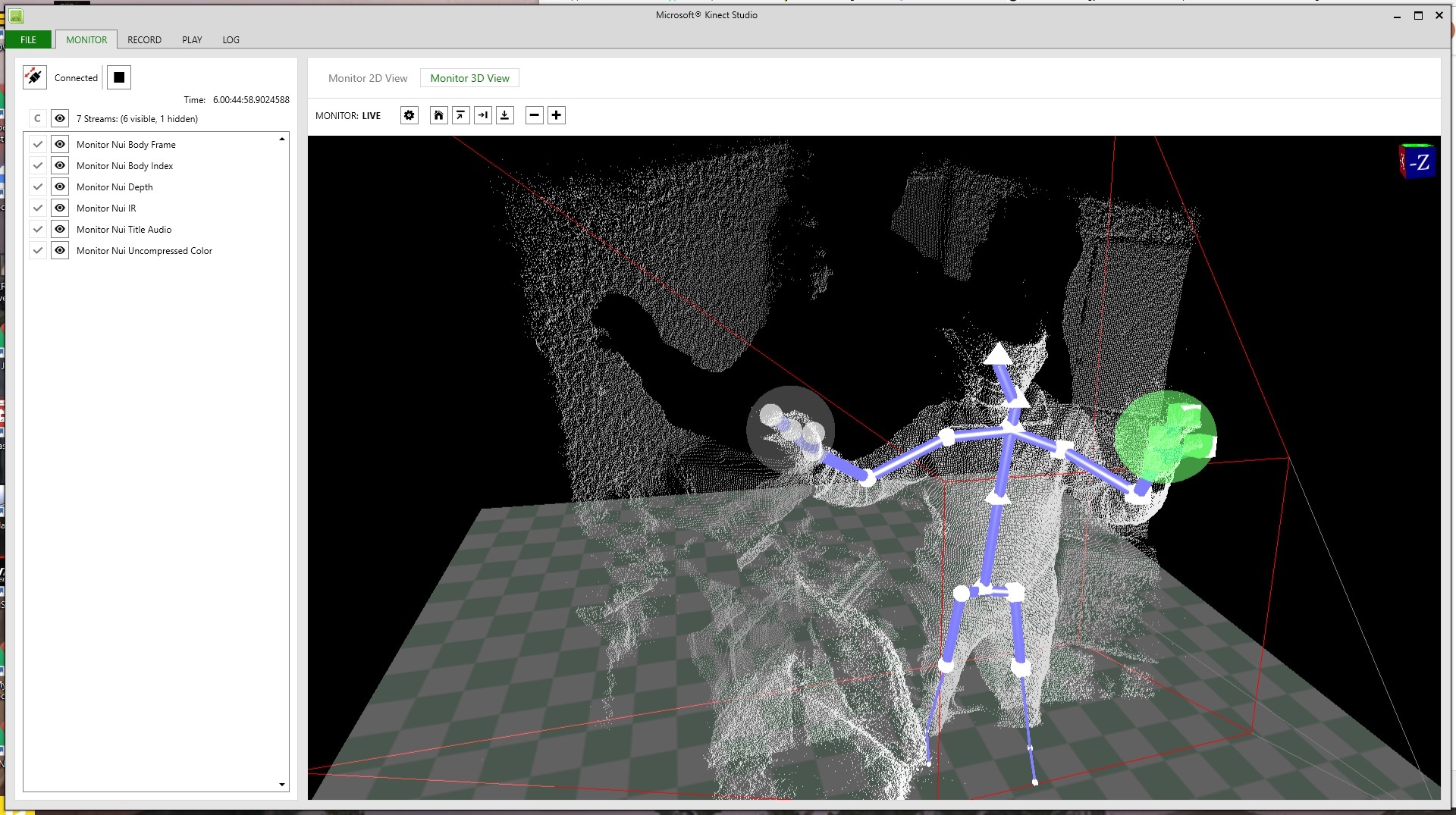
Task: Click the '7 Streams: (6 visible, 1 hidden)' text
Action: pos(137,118)
